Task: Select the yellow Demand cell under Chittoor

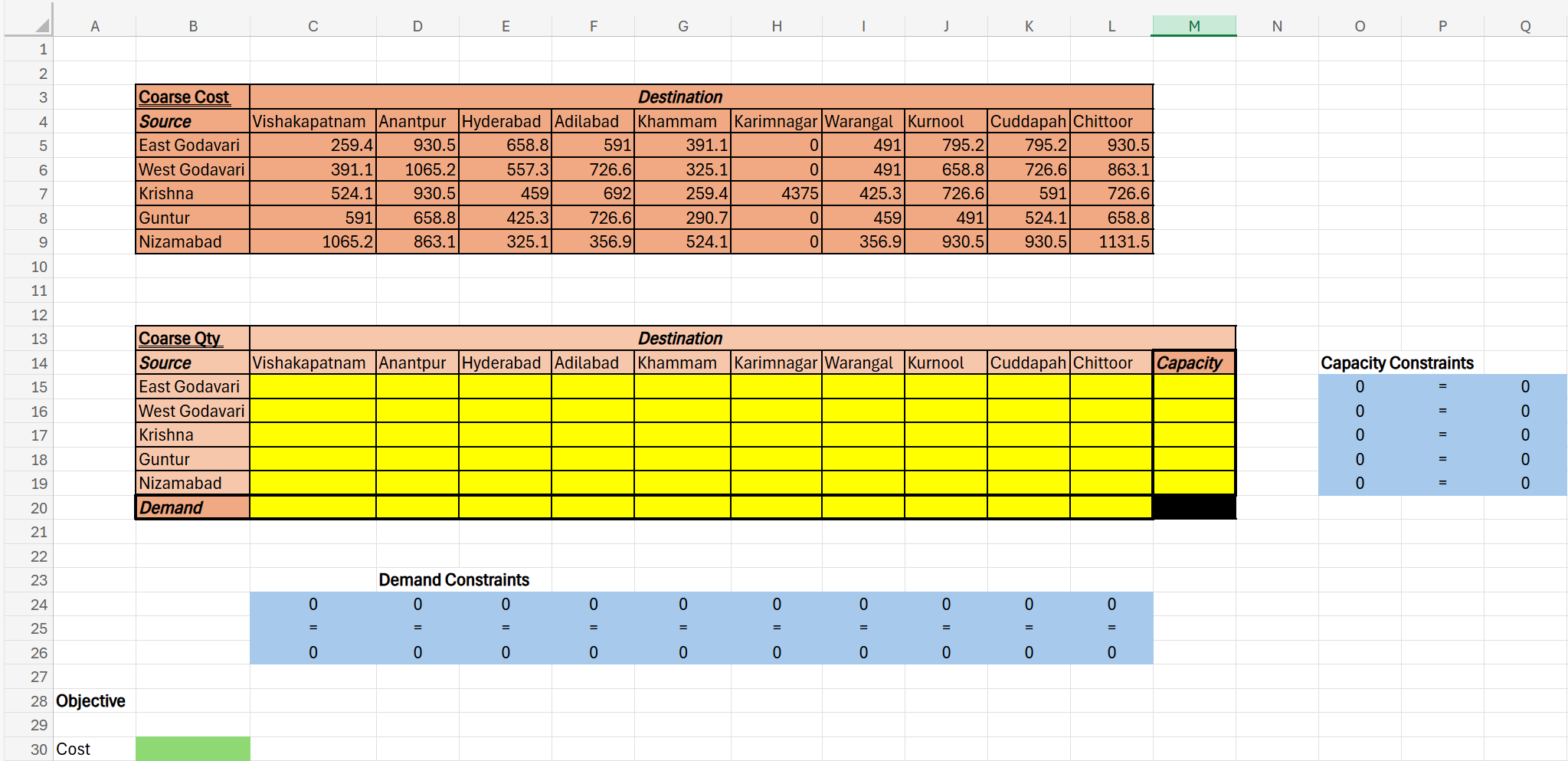Action: pos(1111,507)
